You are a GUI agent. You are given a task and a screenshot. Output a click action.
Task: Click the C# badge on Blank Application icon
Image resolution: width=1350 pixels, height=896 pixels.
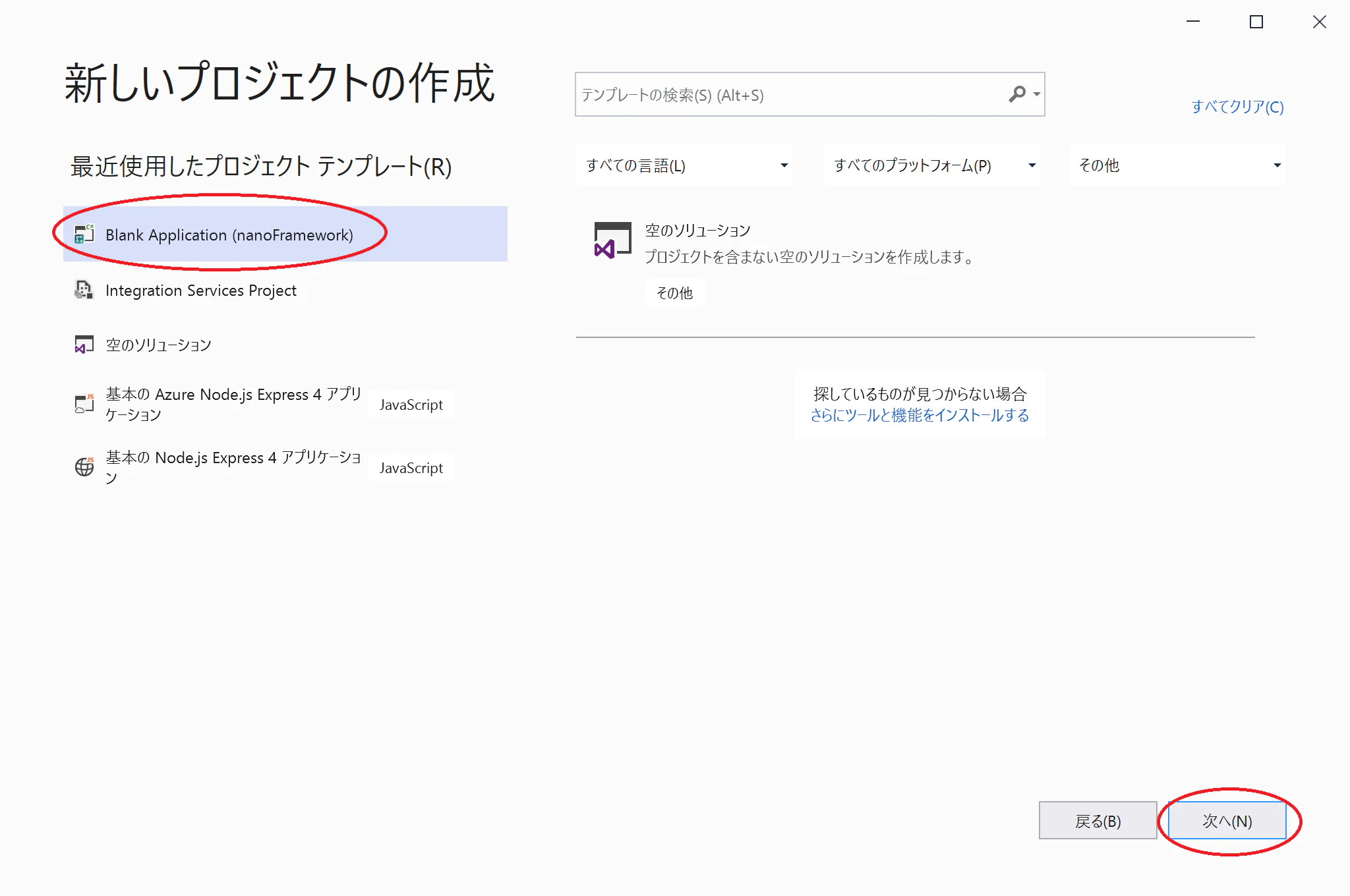point(90,227)
